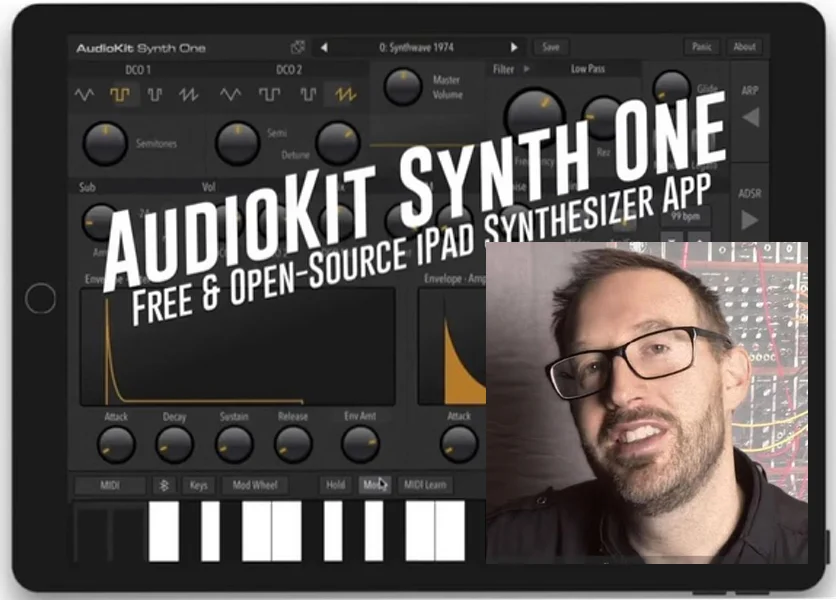Click the MIDI button
The image size is (836, 600).
pos(110,485)
